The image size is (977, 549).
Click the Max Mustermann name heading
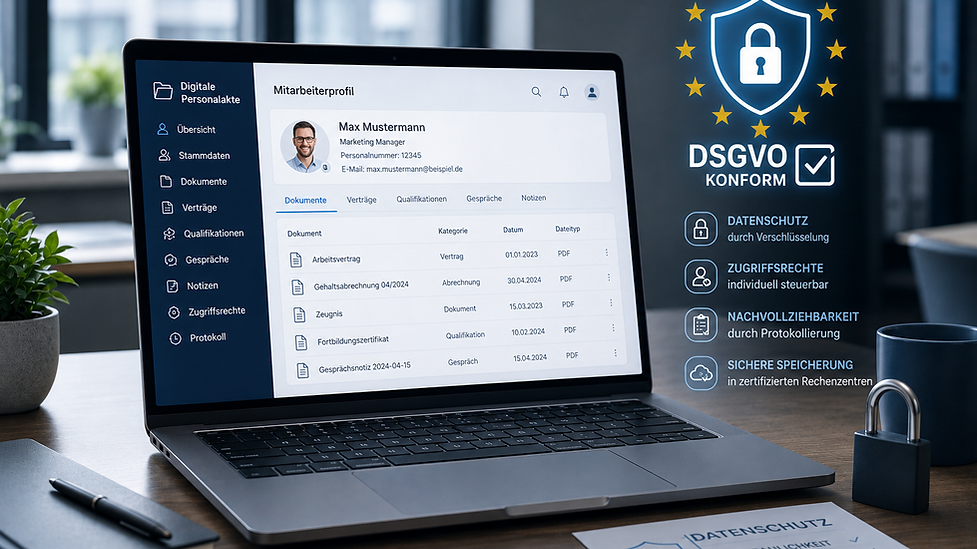[382, 127]
